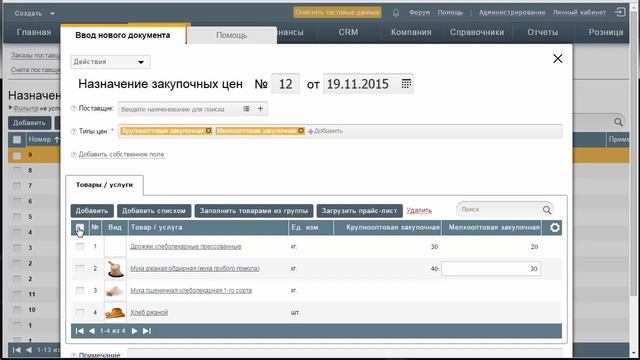This screenshot has width=640, height=360.
Task: Click the search magnifier in goods tab
Action: click(547, 210)
